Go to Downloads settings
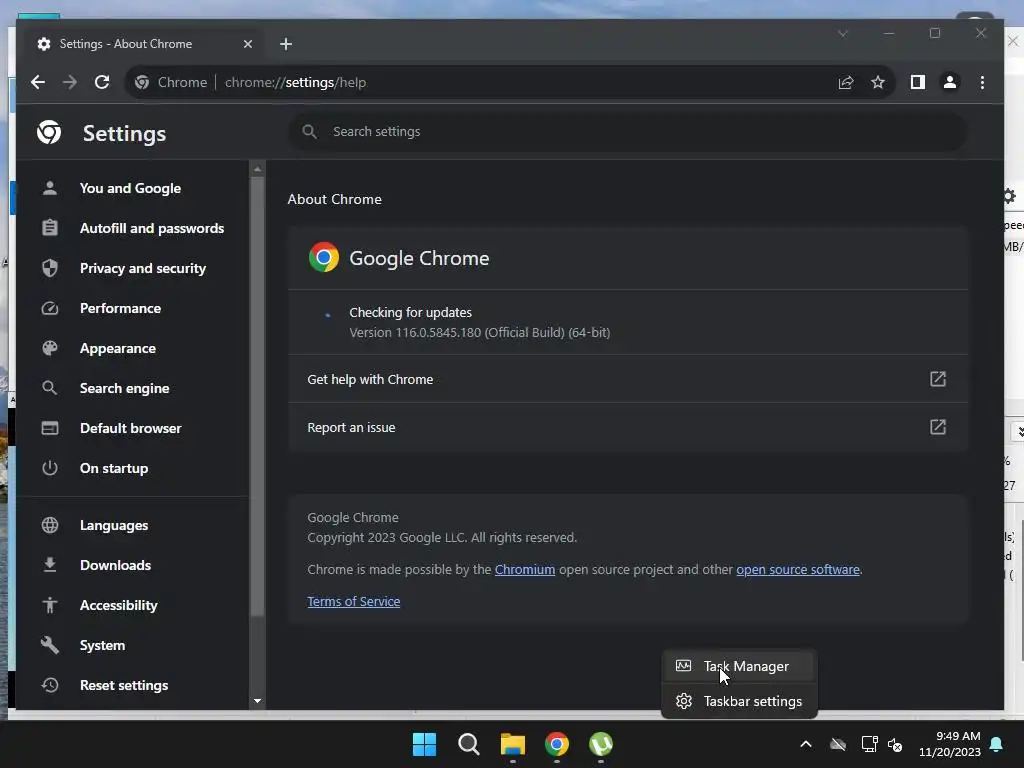The height and width of the screenshot is (768, 1024). (x=115, y=565)
